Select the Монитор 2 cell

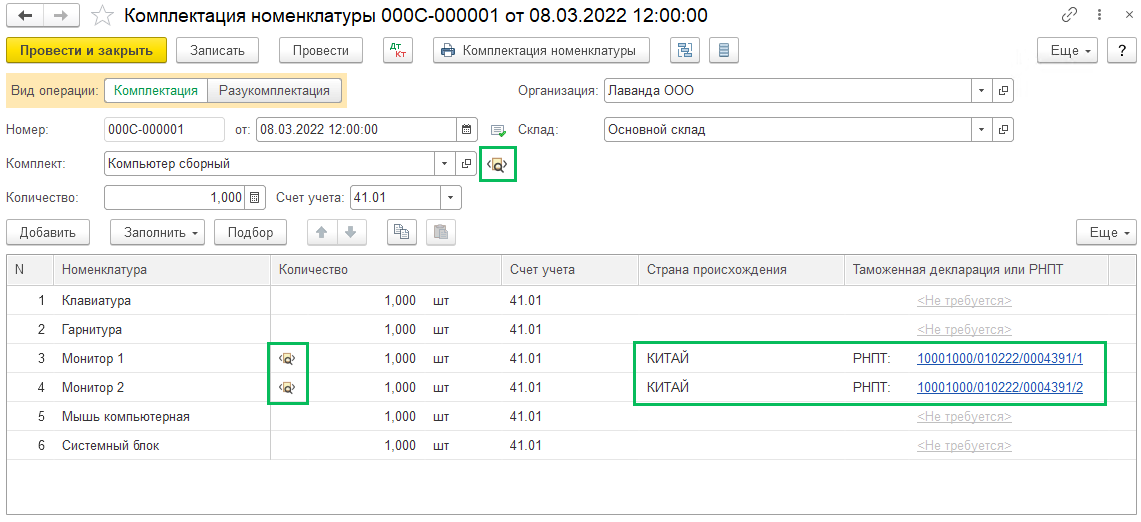[x=162, y=387]
